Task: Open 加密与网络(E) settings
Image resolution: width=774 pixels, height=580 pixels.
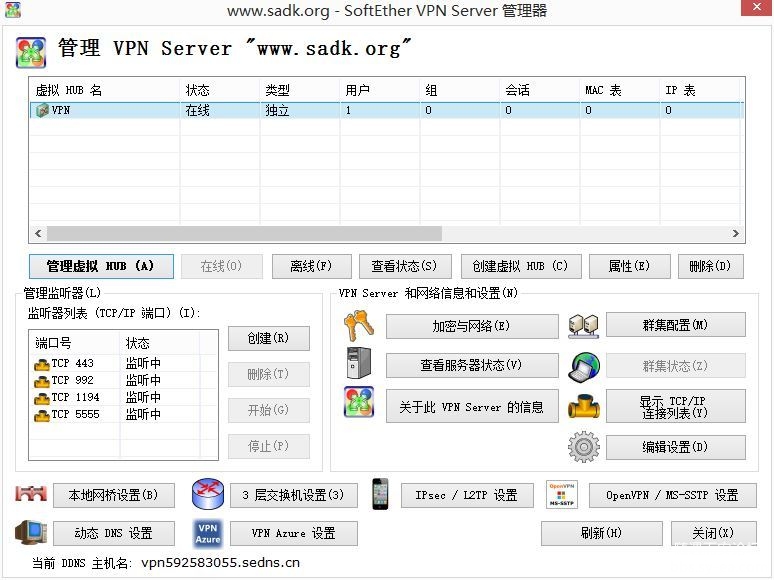Action: 472,326
